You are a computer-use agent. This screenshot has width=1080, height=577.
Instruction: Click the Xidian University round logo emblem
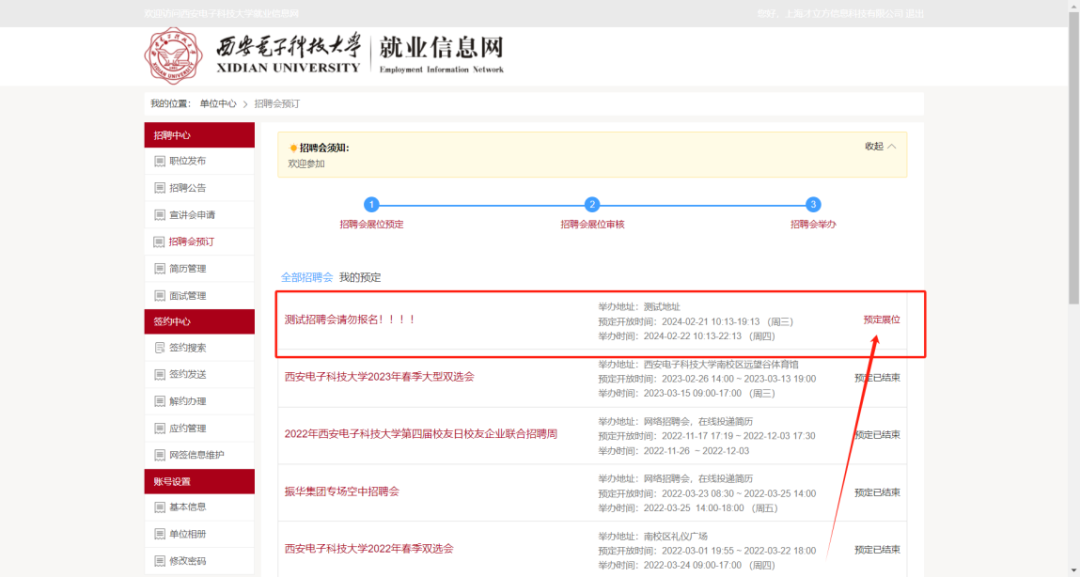(x=174, y=54)
